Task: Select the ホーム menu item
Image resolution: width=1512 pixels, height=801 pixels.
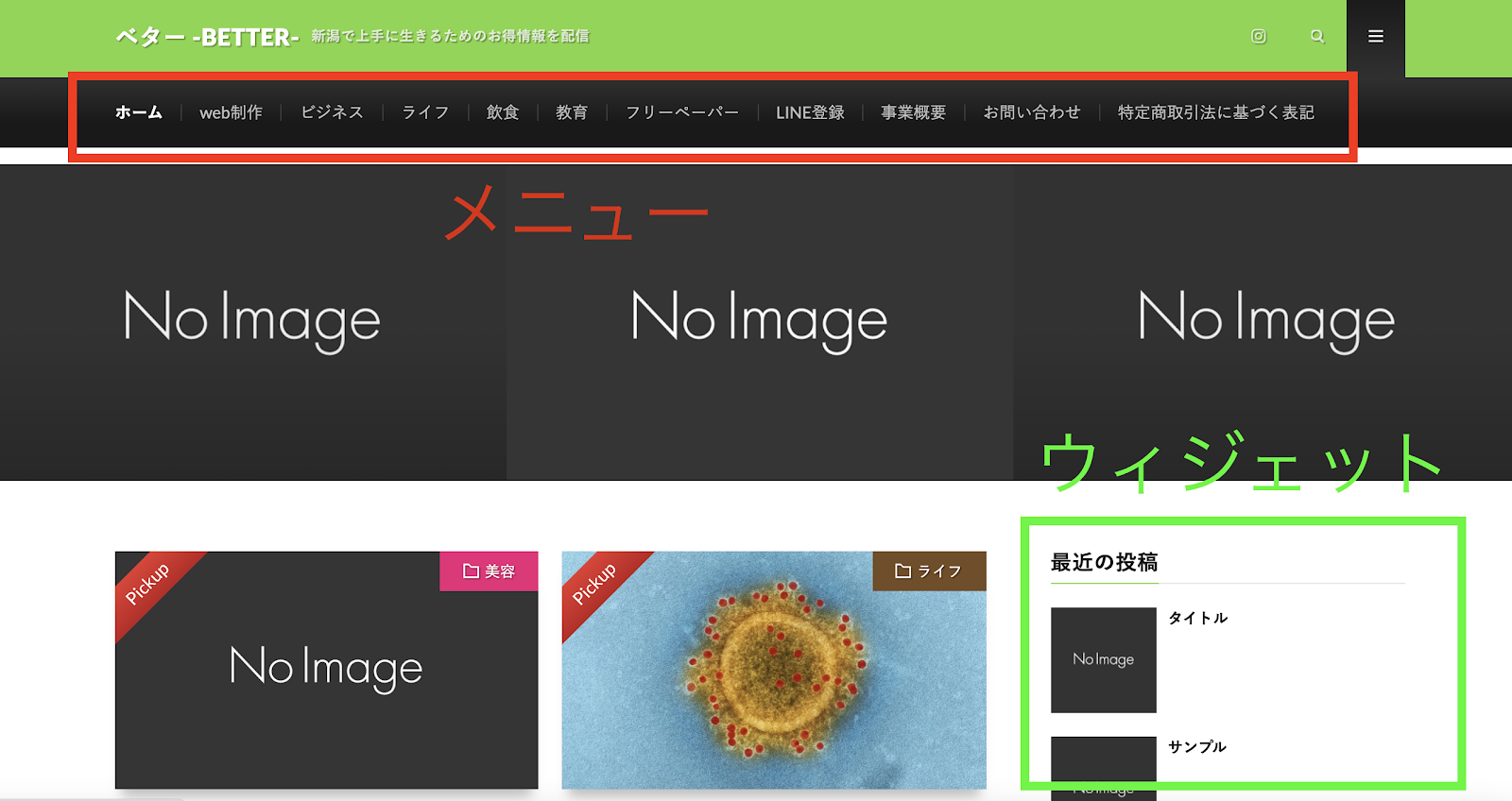Action: coord(139,112)
